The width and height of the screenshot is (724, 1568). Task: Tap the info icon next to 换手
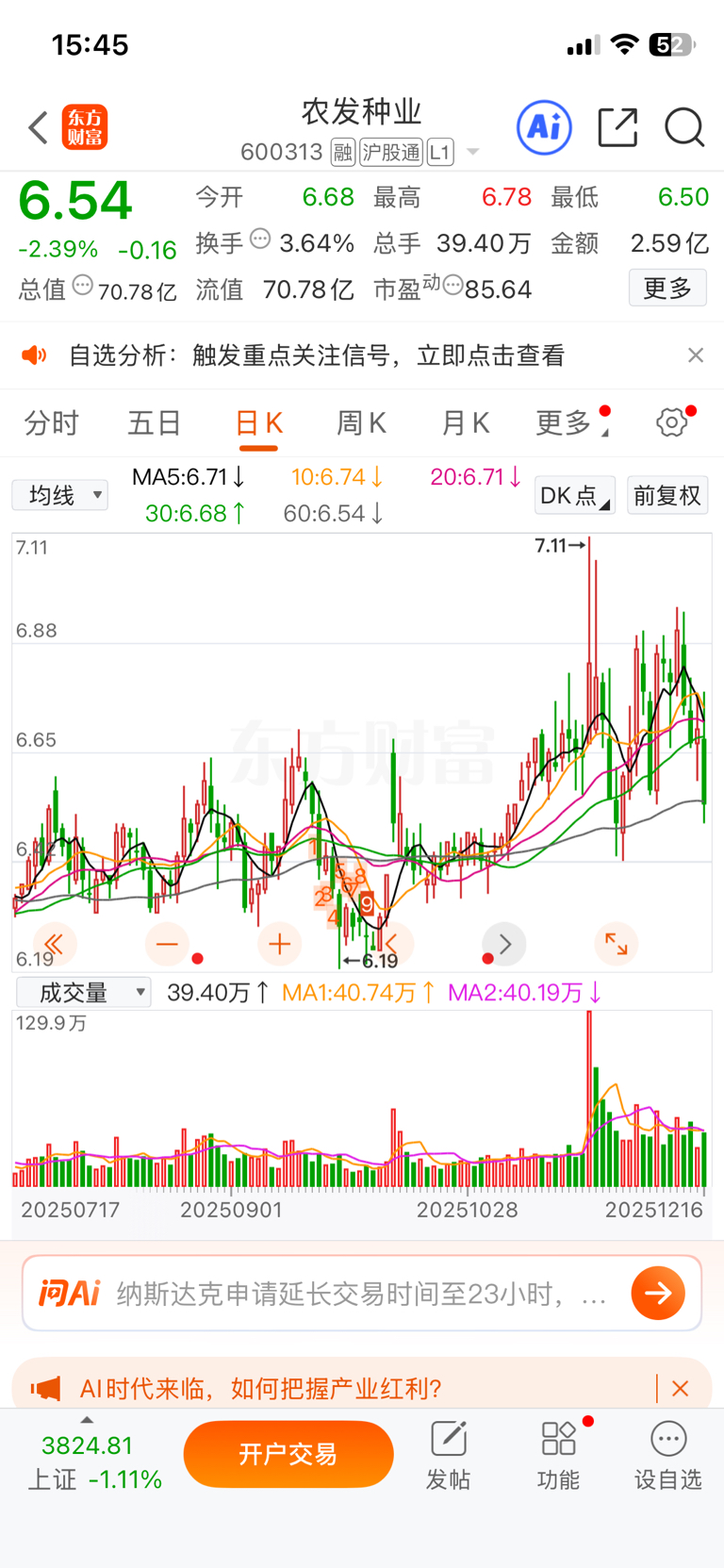(x=260, y=239)
